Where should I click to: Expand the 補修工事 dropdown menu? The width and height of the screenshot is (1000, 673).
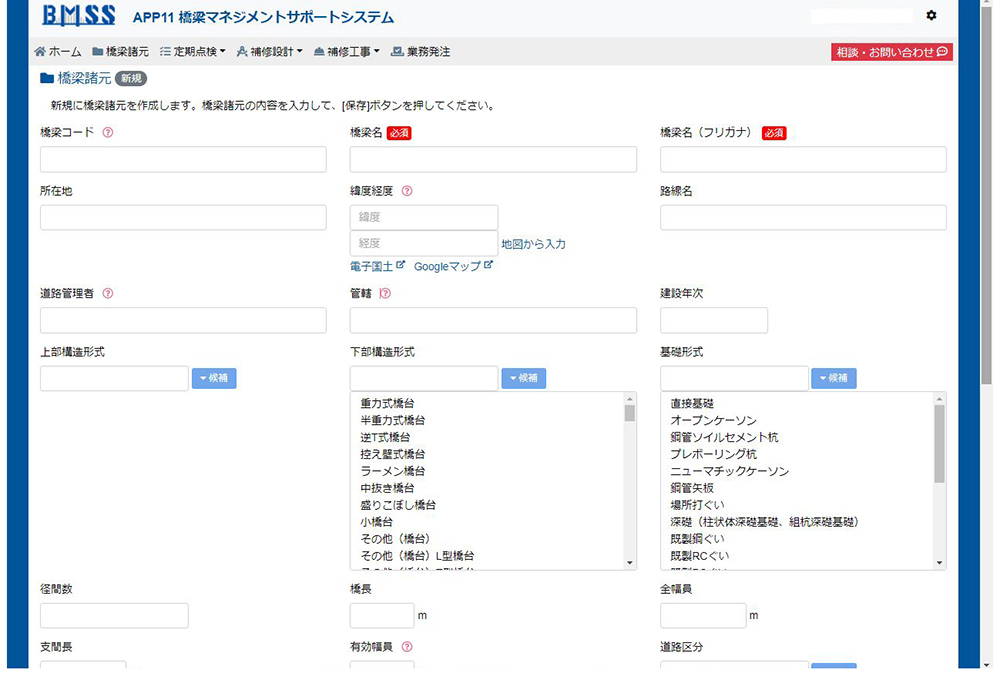[346, 52]
